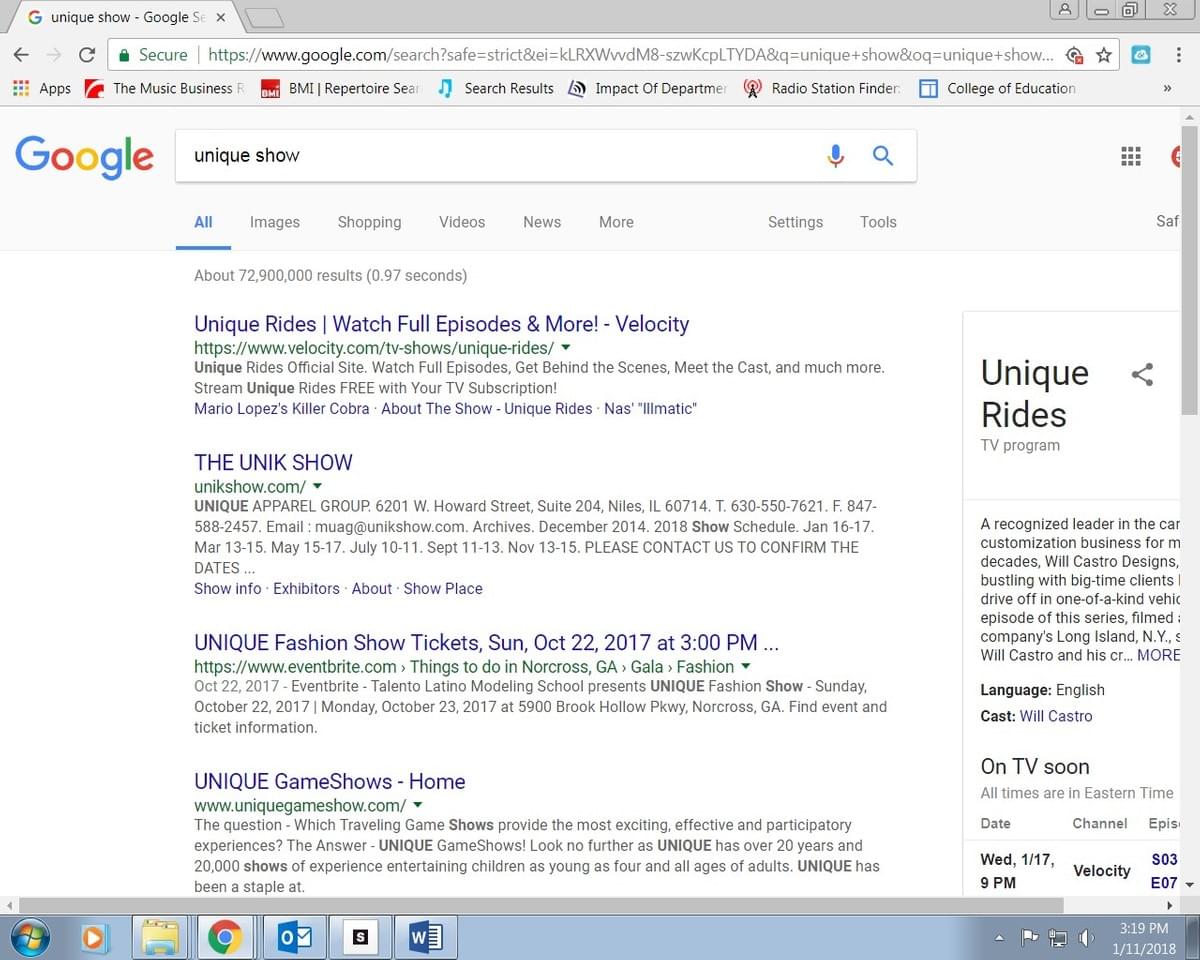Click the network tray icon
The height and width of the screenshot is (960, 1200).
[x=1058, y=938]
